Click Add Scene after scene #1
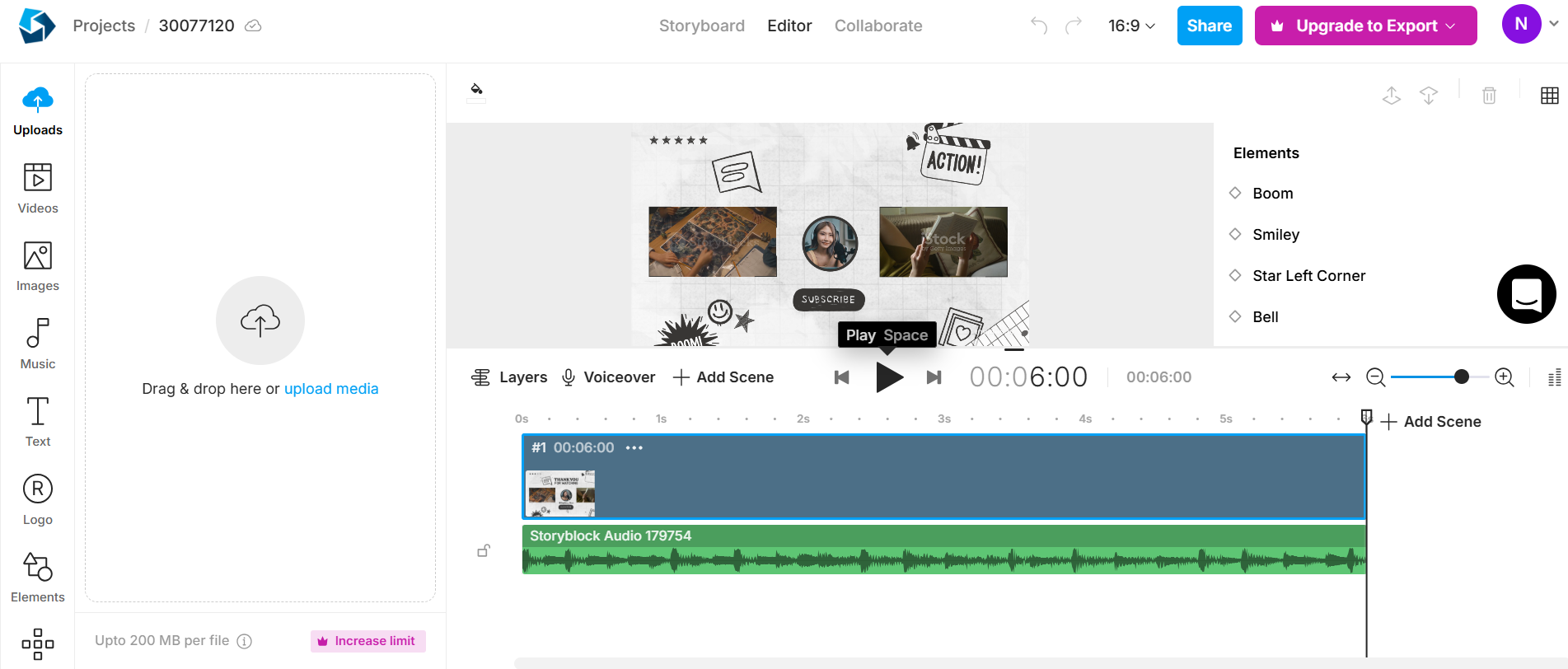 (x=1431, y=422)
